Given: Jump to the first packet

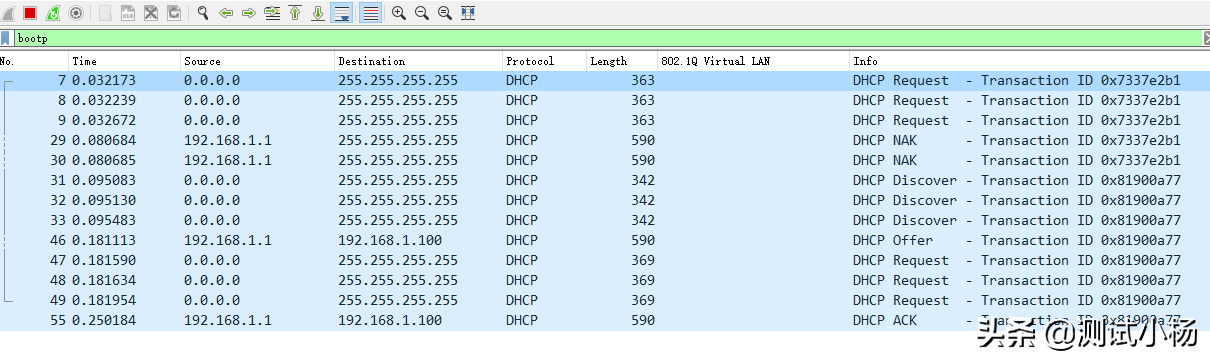Looking at the screenshot, I should pyautogui.click(x=295, y=13).
